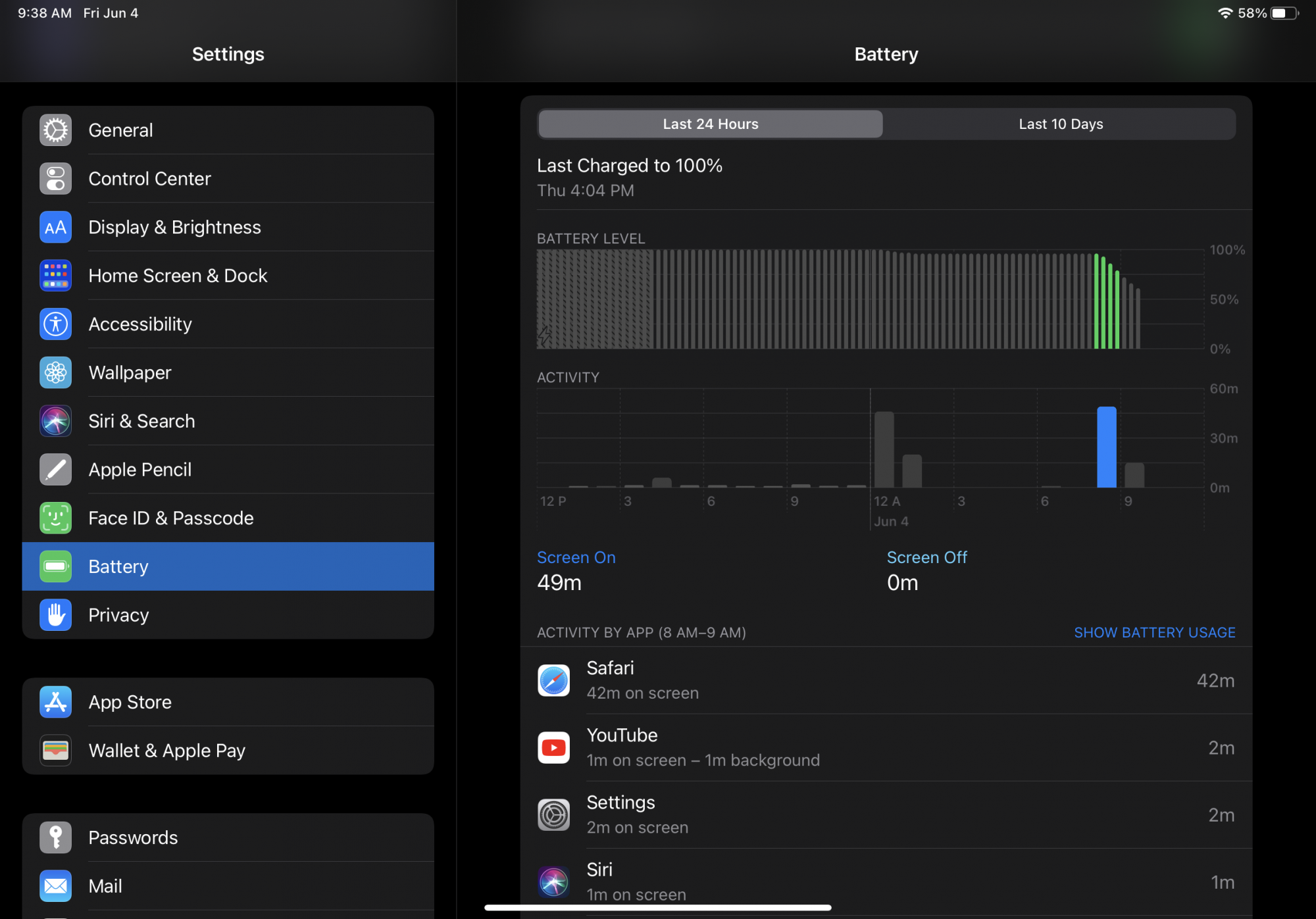Screen dimensions: 1316x919
Task: Select the Last 24 Hours tab
Action: 710,124
